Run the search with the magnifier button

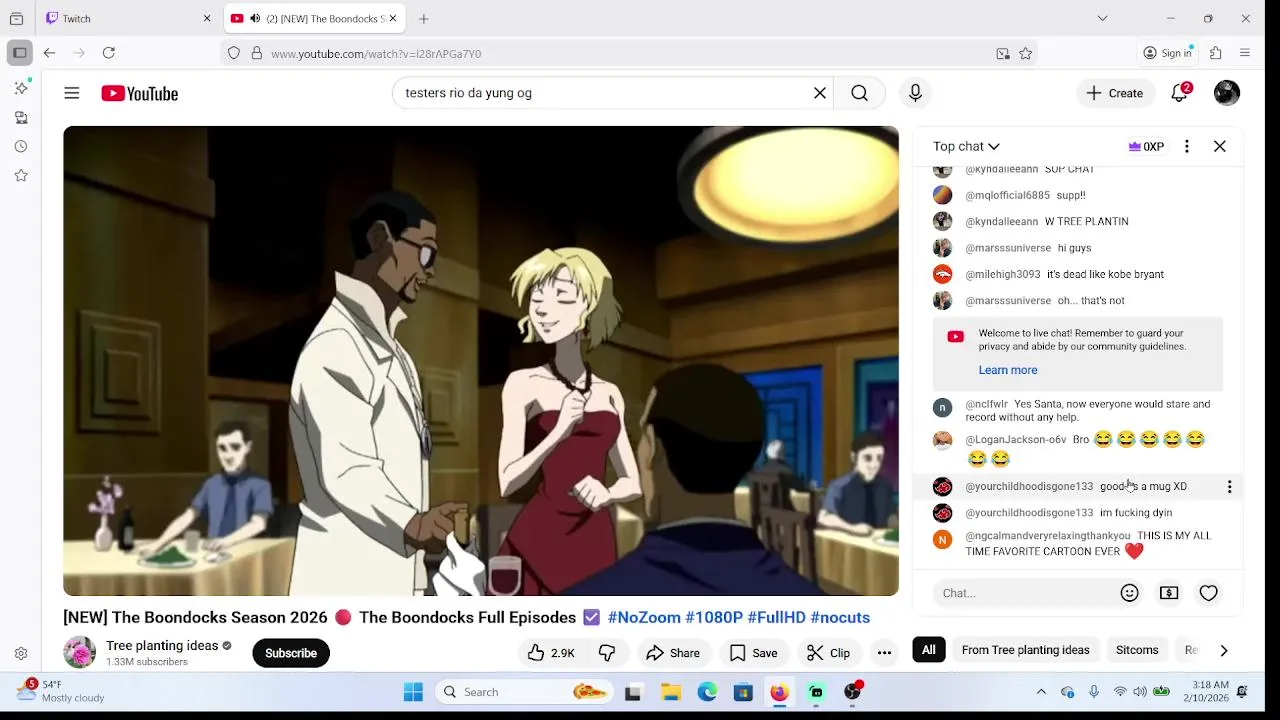[860, 93]
